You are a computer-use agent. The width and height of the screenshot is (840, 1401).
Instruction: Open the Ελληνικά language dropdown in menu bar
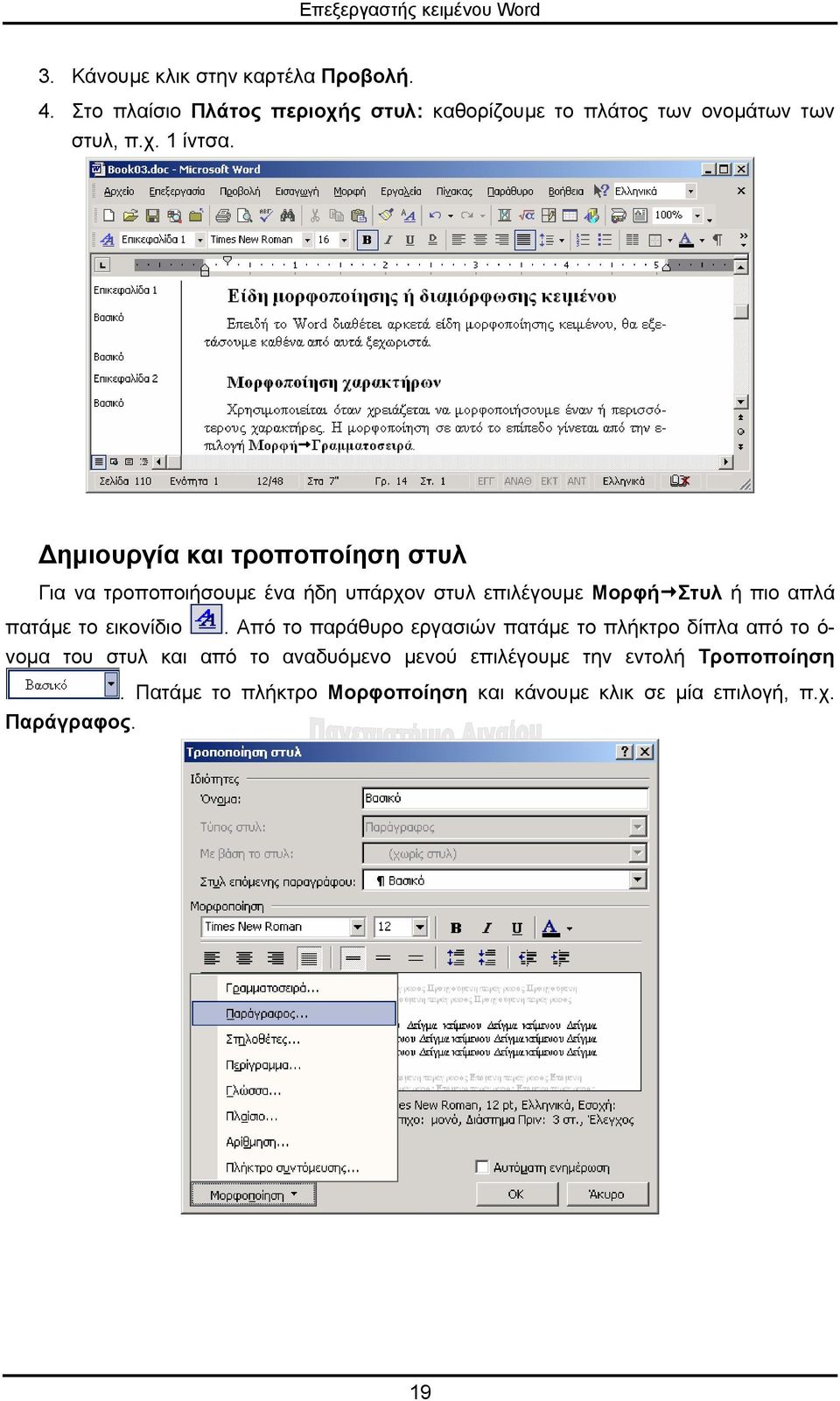pos(690,192)
